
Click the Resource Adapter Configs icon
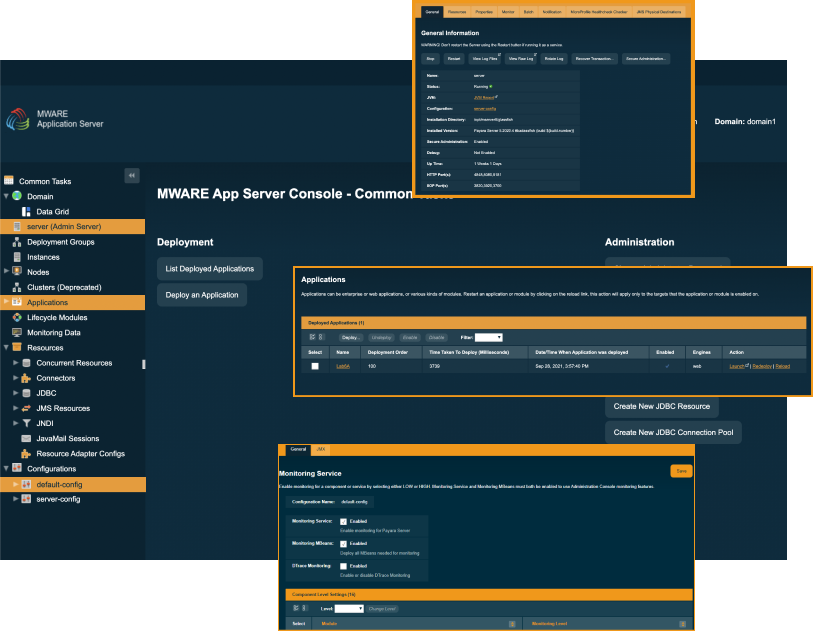point(26,454)
